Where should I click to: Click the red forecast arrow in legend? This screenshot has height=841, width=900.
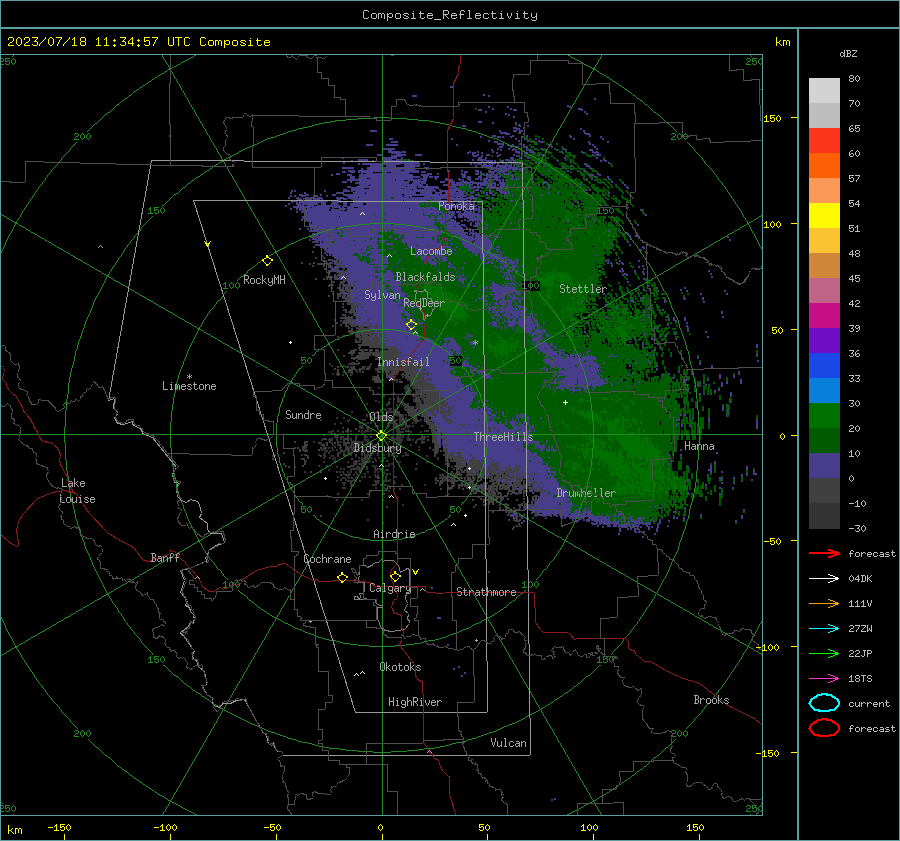[x=824, y=553]
